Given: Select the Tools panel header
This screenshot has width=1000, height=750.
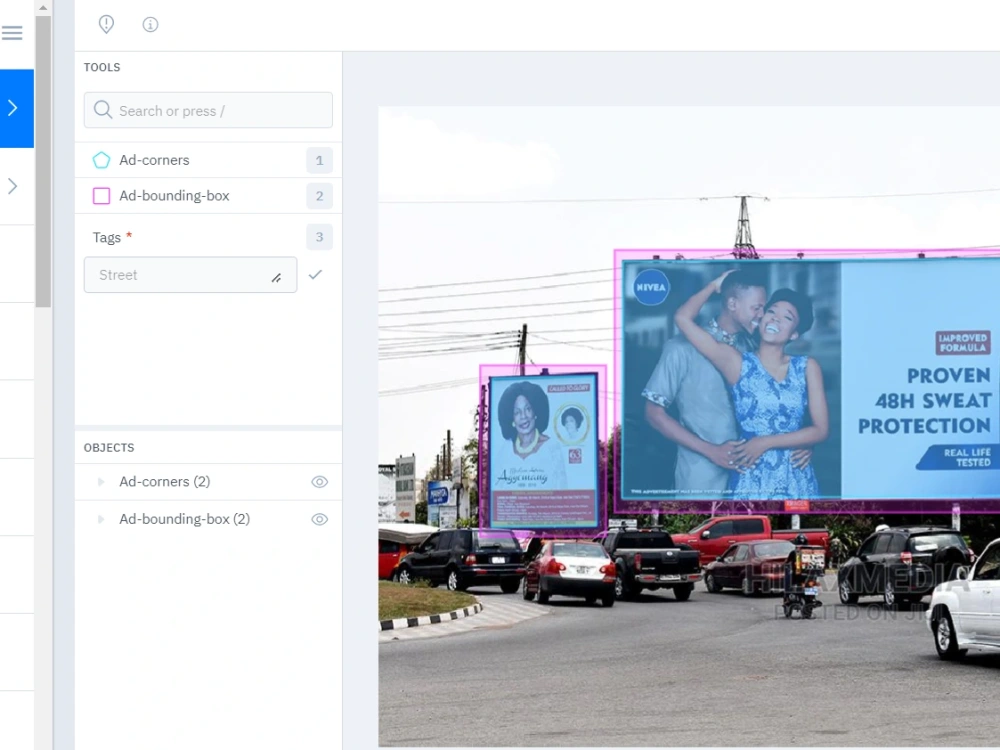Looking at the screenshot, I should tap(101, 67).
